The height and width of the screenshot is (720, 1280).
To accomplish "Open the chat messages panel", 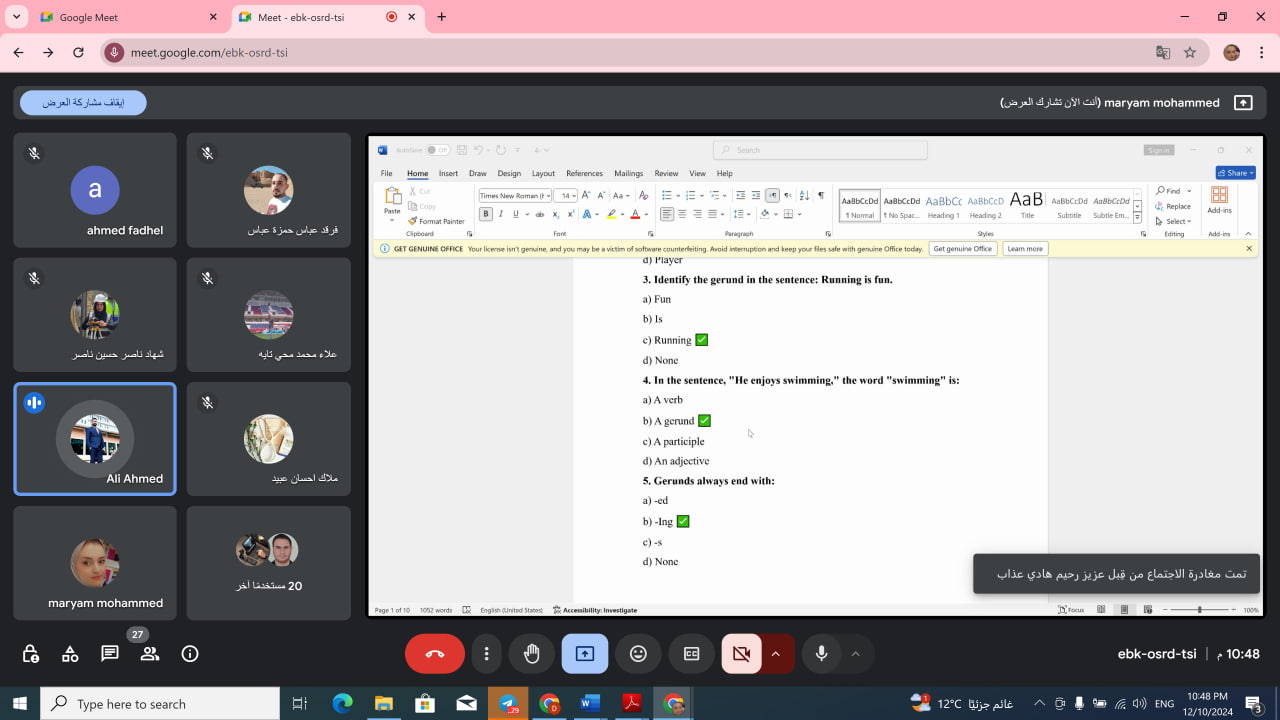I will [x=110, y=654].
